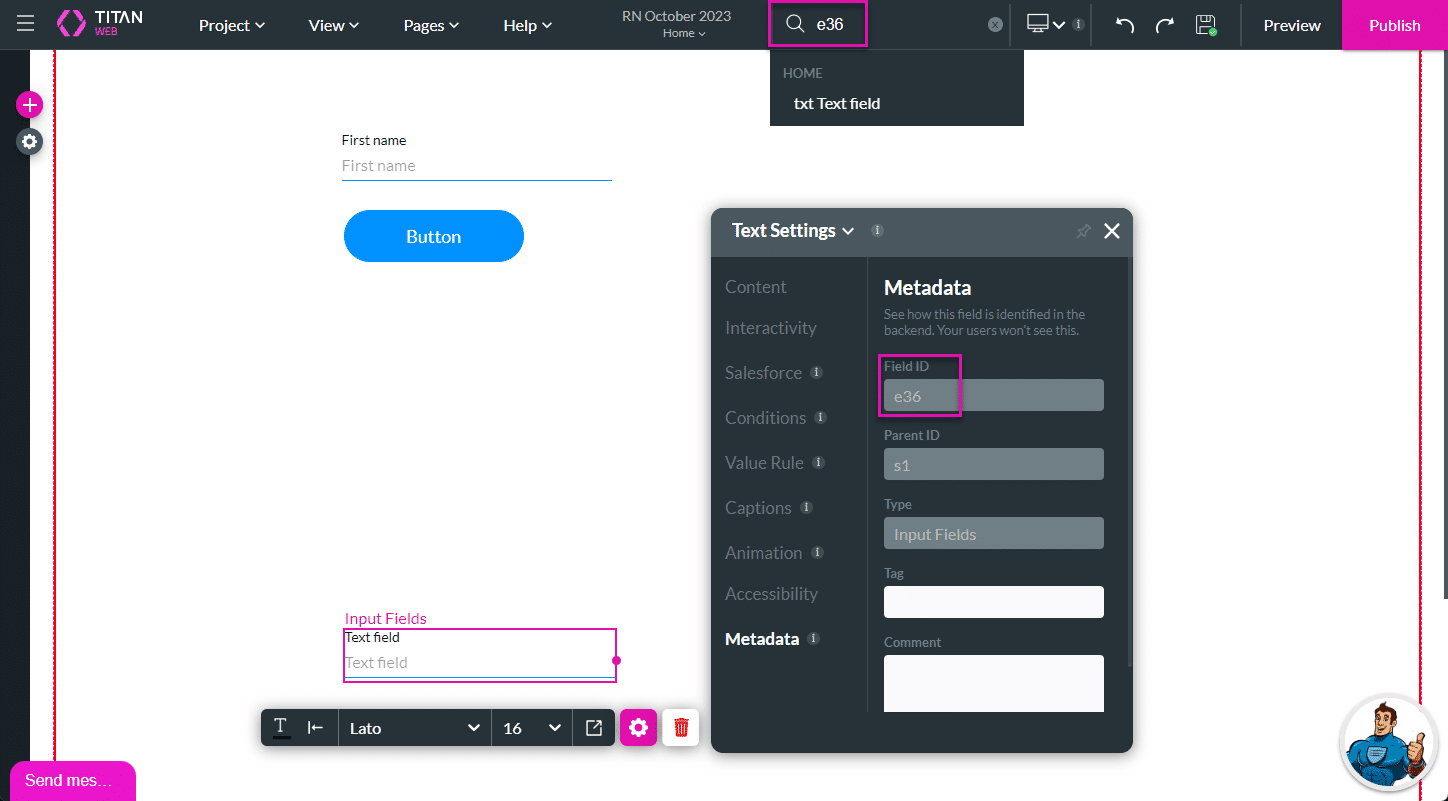This screenshot has height=801, width=1448.
Task: Open the Project menu
Action: coord(231,25)
